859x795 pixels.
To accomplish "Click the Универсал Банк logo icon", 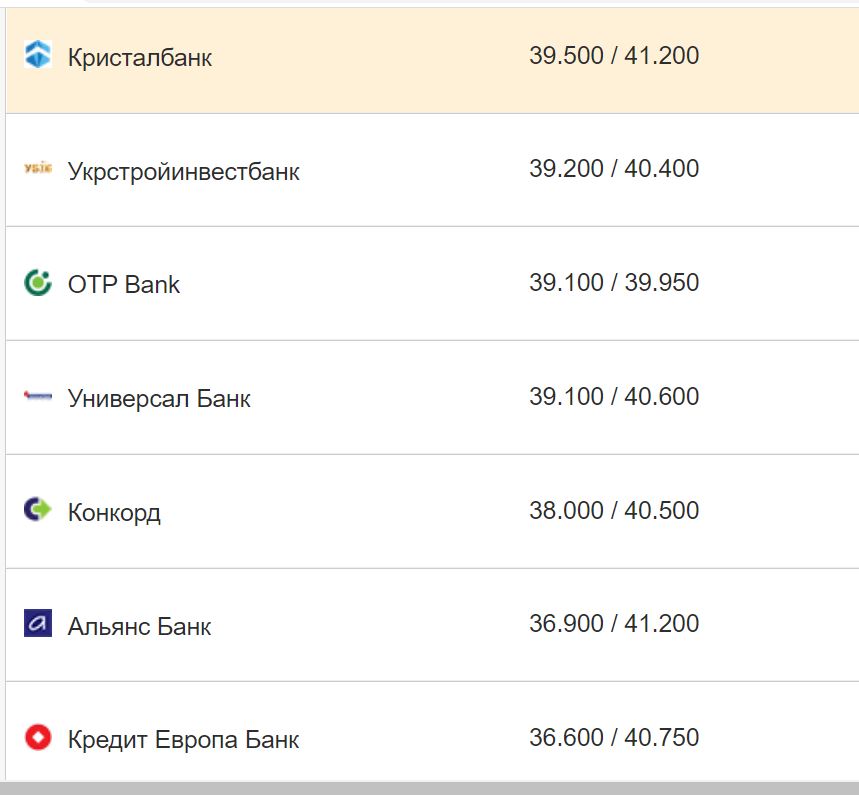I will pos(36,397).
